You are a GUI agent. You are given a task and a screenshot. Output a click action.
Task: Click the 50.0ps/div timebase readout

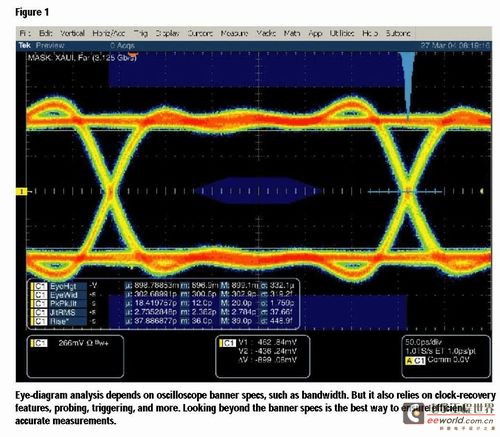(x=424, y=342)
